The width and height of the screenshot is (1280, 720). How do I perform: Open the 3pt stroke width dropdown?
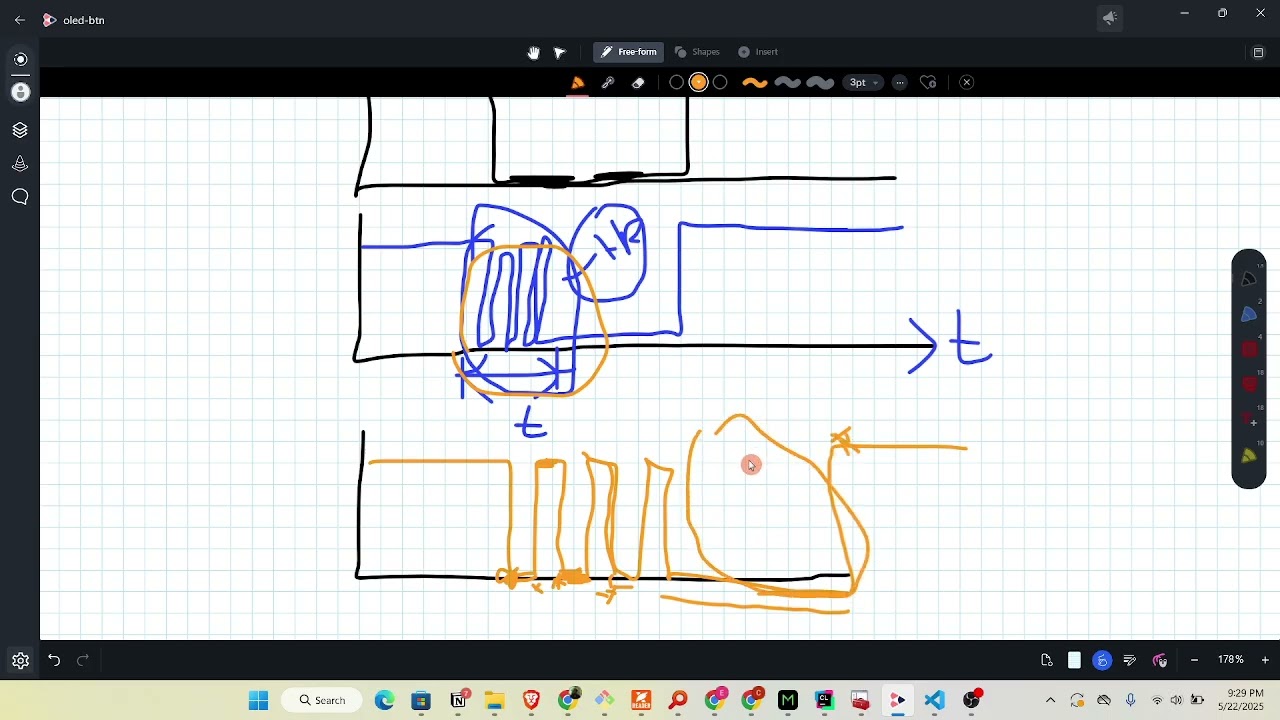pyautogui.click(x=864, y=83)
